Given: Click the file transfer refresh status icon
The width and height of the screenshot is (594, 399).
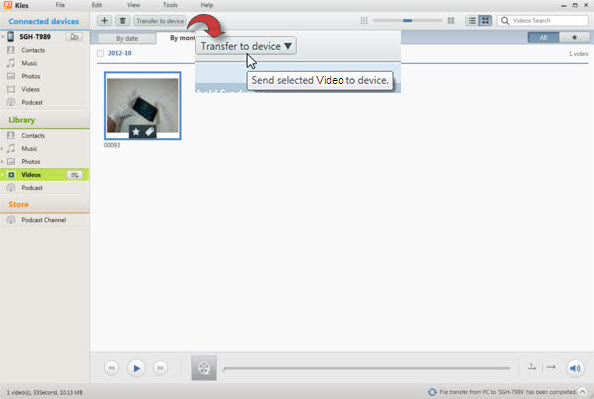Looking at the screenshot, I should click(432, 392).
